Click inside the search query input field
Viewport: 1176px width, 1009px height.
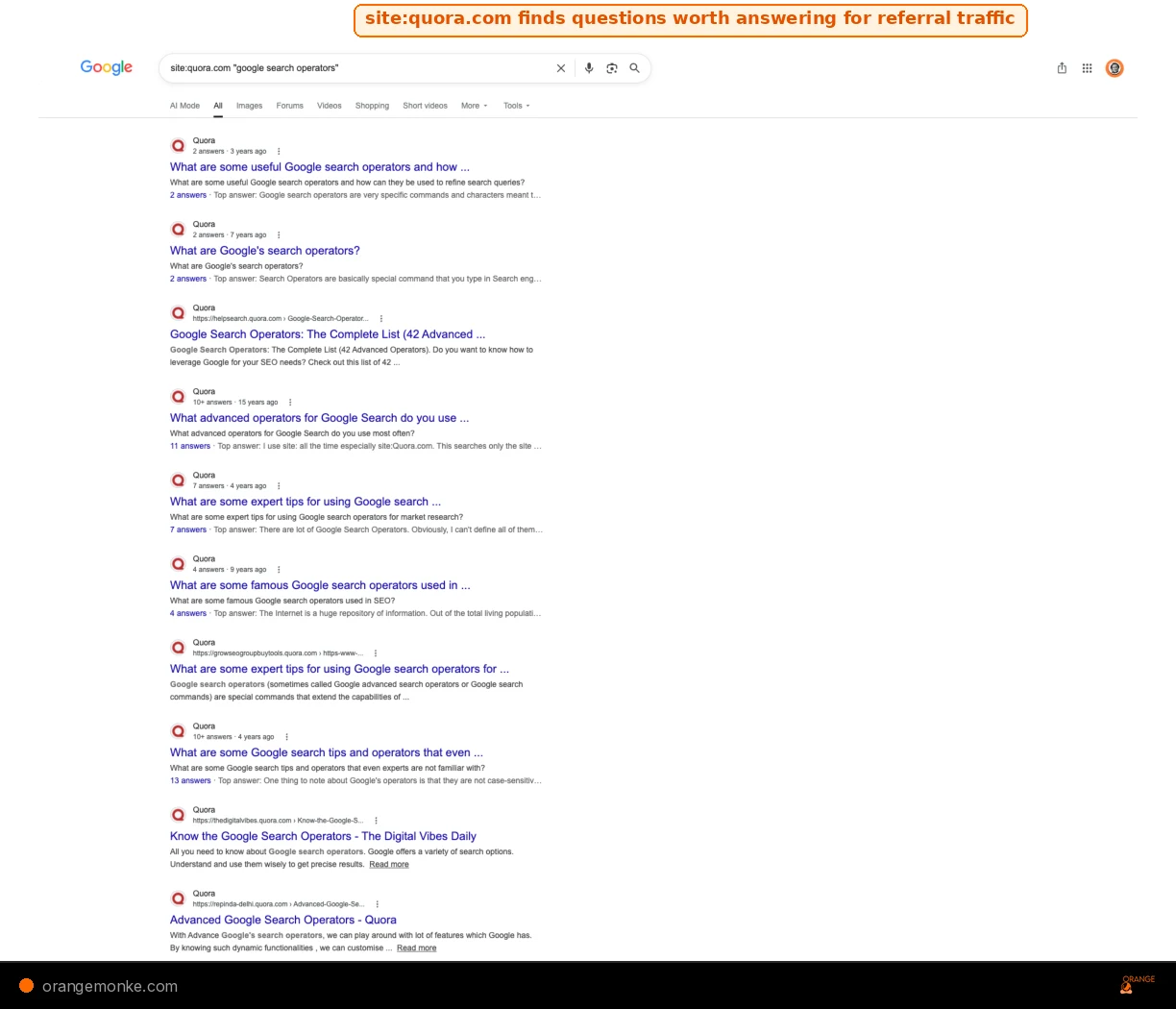[355, 68]
